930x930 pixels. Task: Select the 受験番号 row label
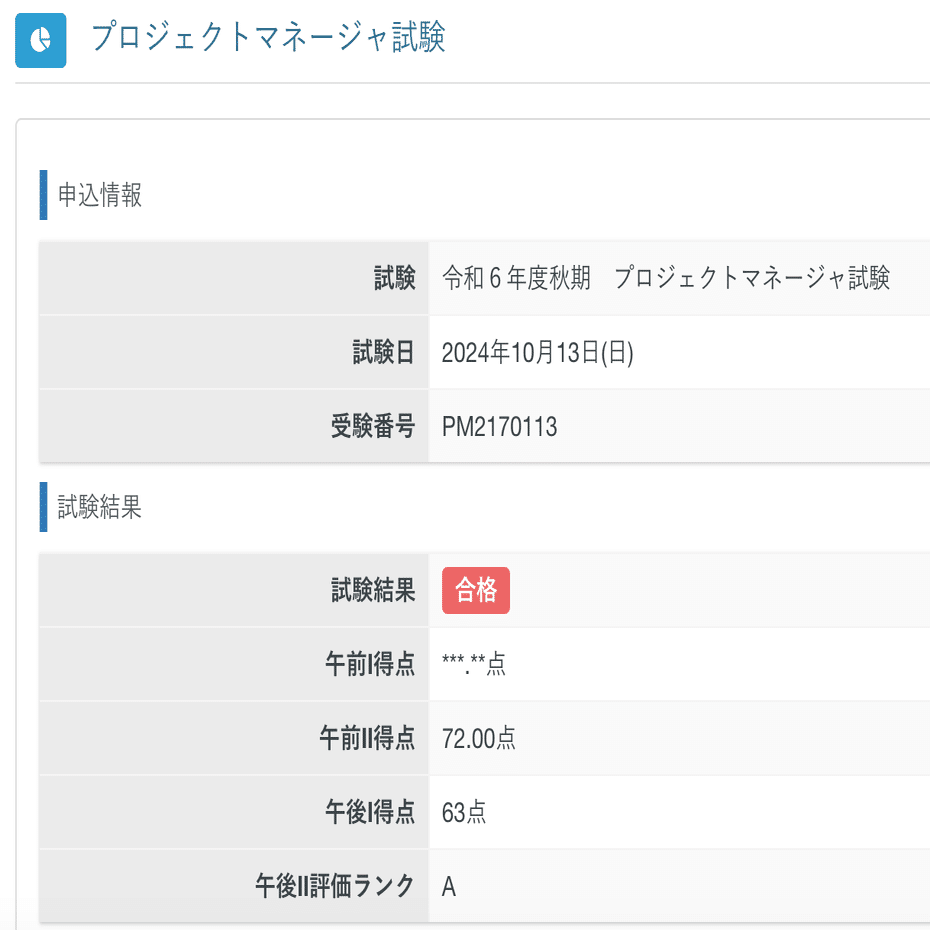372,427
